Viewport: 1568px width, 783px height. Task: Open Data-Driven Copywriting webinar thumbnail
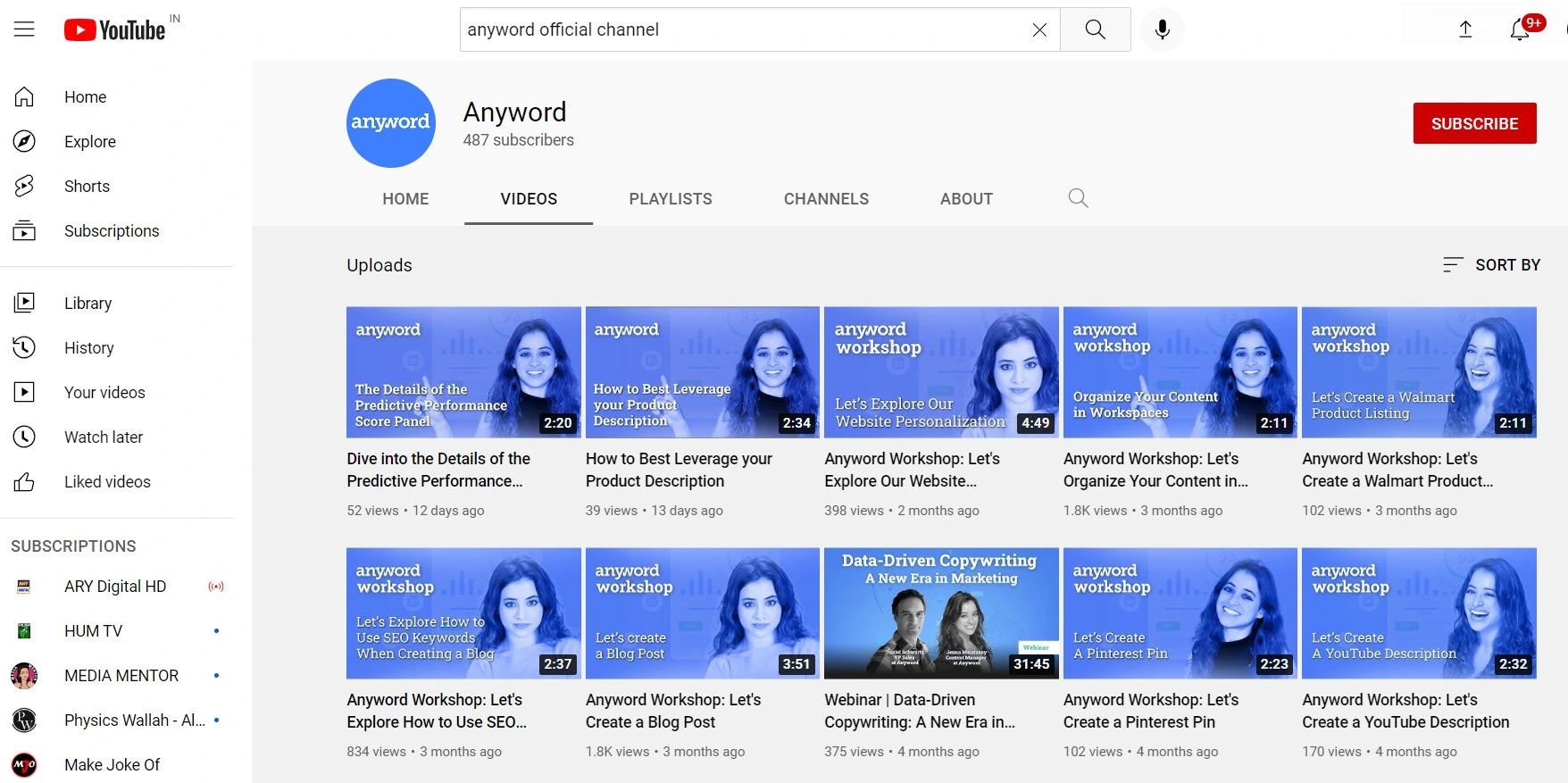(x=941, y=613)
